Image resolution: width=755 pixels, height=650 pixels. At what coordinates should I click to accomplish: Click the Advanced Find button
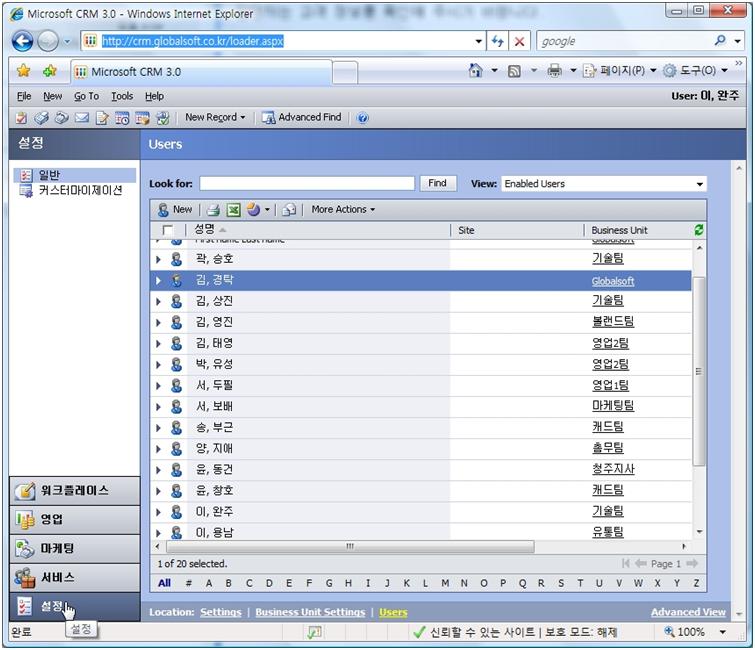[301, 117]
